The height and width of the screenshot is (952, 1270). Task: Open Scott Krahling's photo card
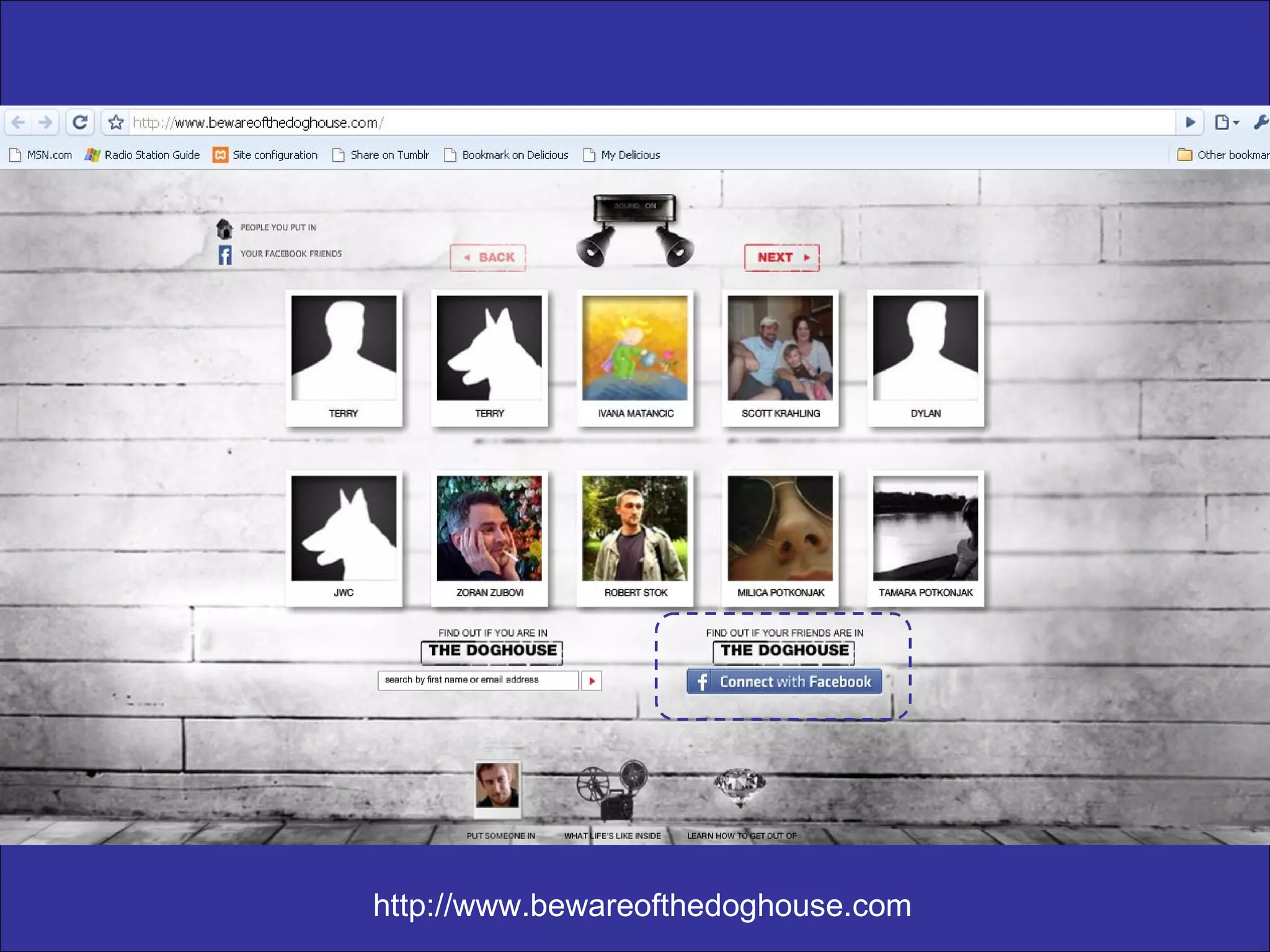point(780,358)
